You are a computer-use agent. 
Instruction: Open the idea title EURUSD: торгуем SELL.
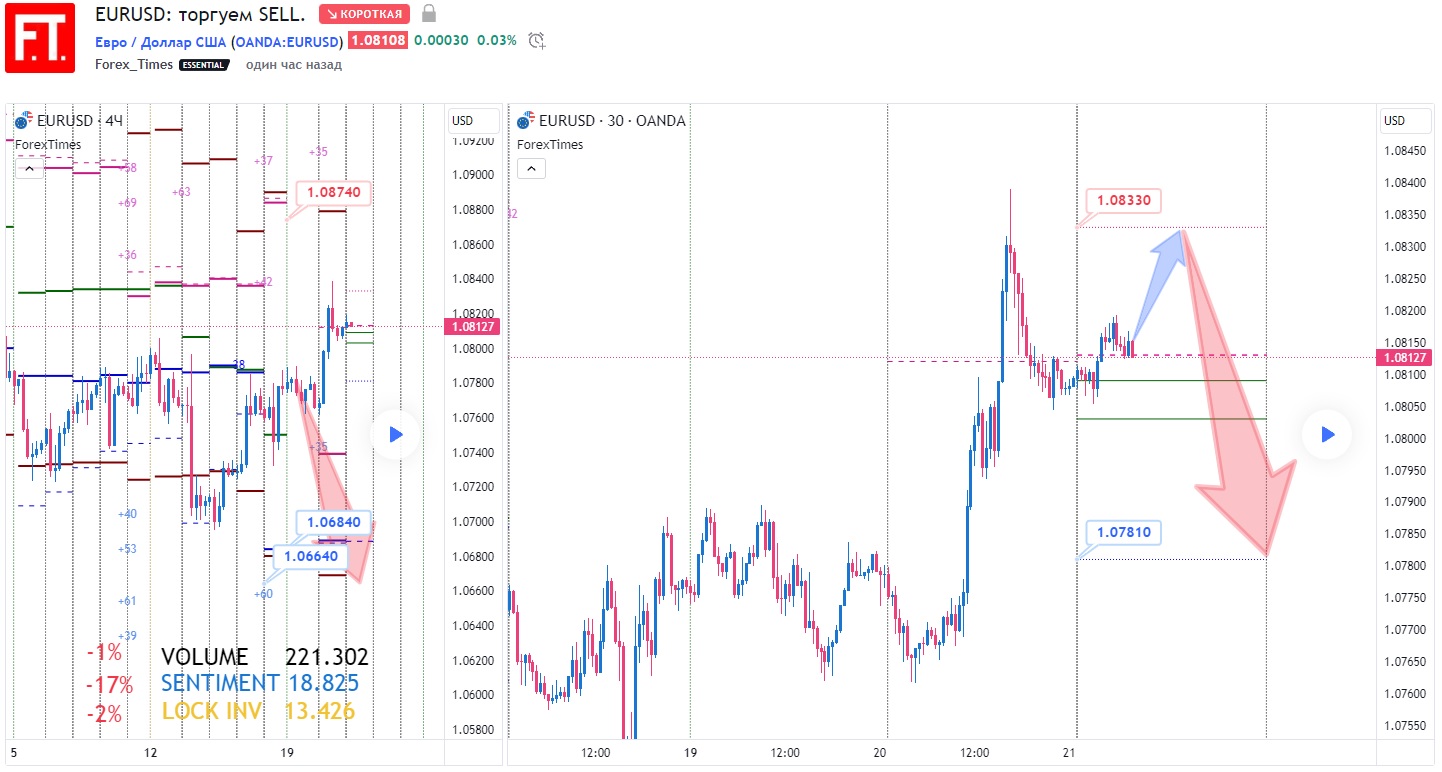pos(201,14)
